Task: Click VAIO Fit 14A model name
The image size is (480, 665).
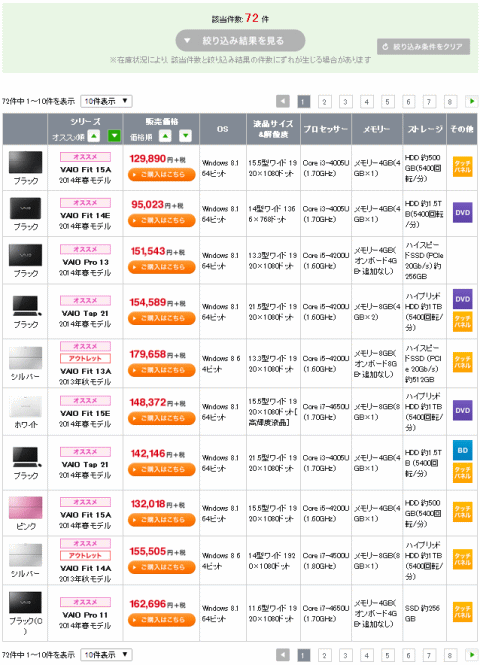Action: [x=85, y=568]
